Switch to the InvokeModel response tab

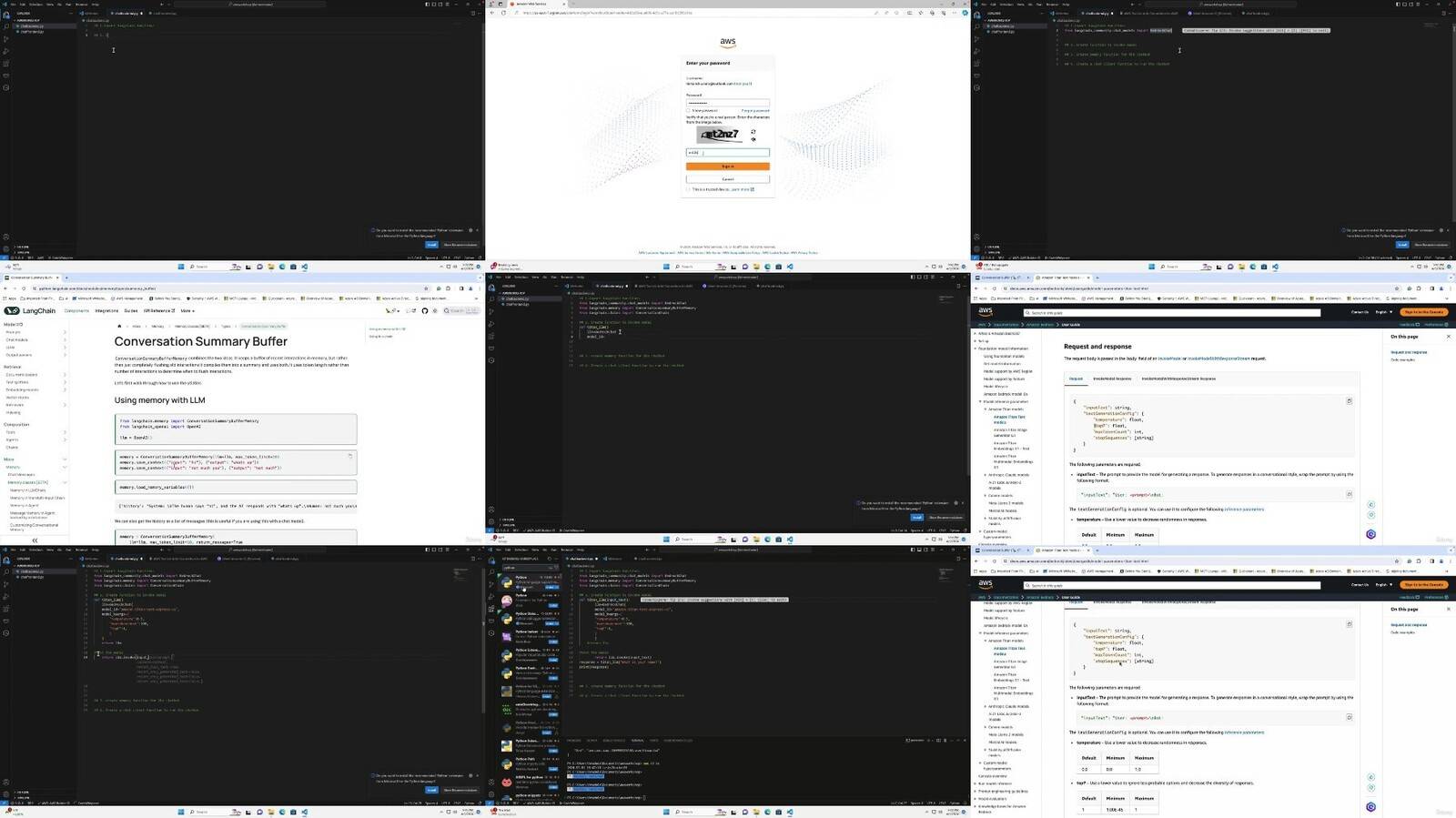[x=1112, y=379]
